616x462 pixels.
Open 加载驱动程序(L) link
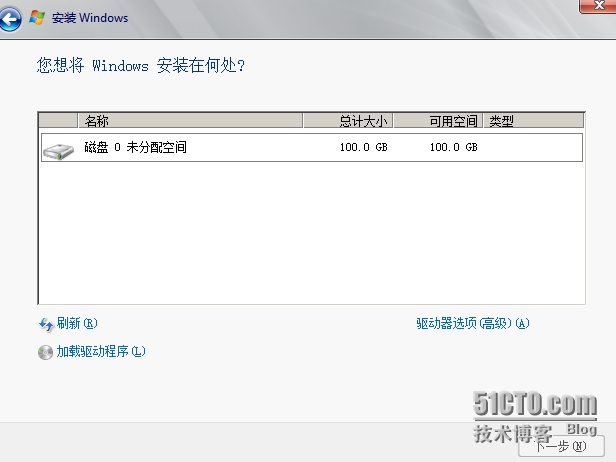point(101,351)
